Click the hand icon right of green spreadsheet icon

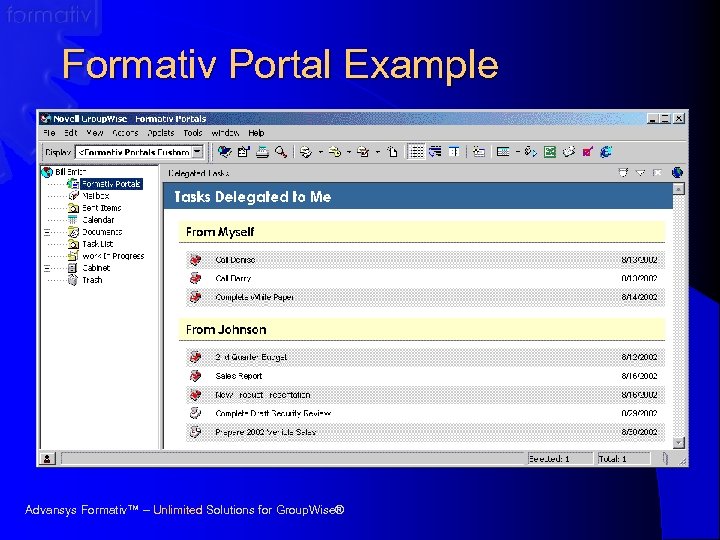click(x=568, y=152)
